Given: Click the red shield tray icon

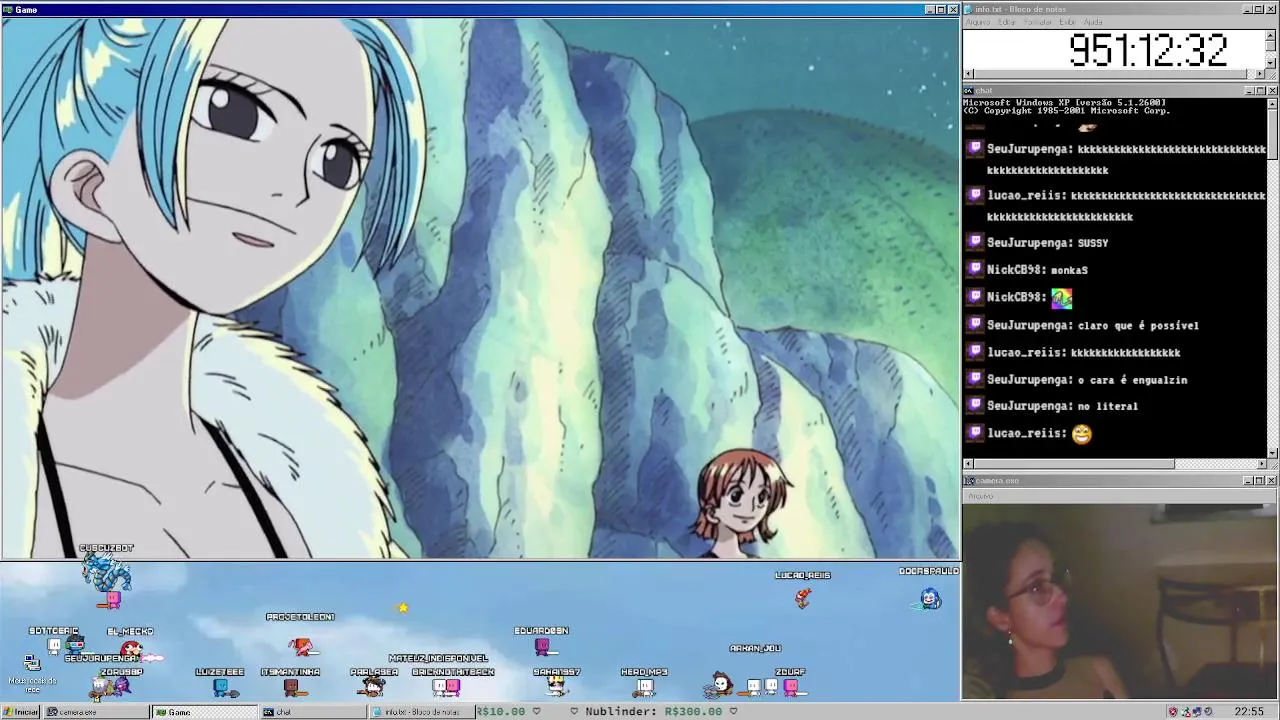Looking at the screenshot, I should click(x=1172, y=712).
